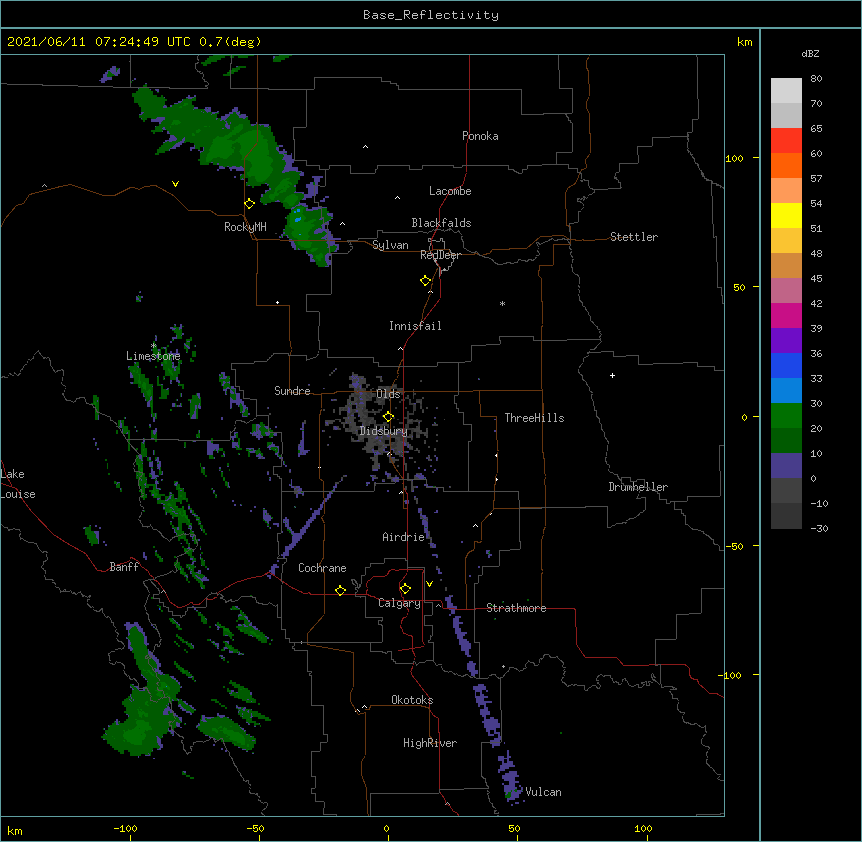Image resolution: width=862 pixels, height=842 pixels.
Task: Click the light blue 30-33 dBZ legend swatch
Action: point(786,390)
